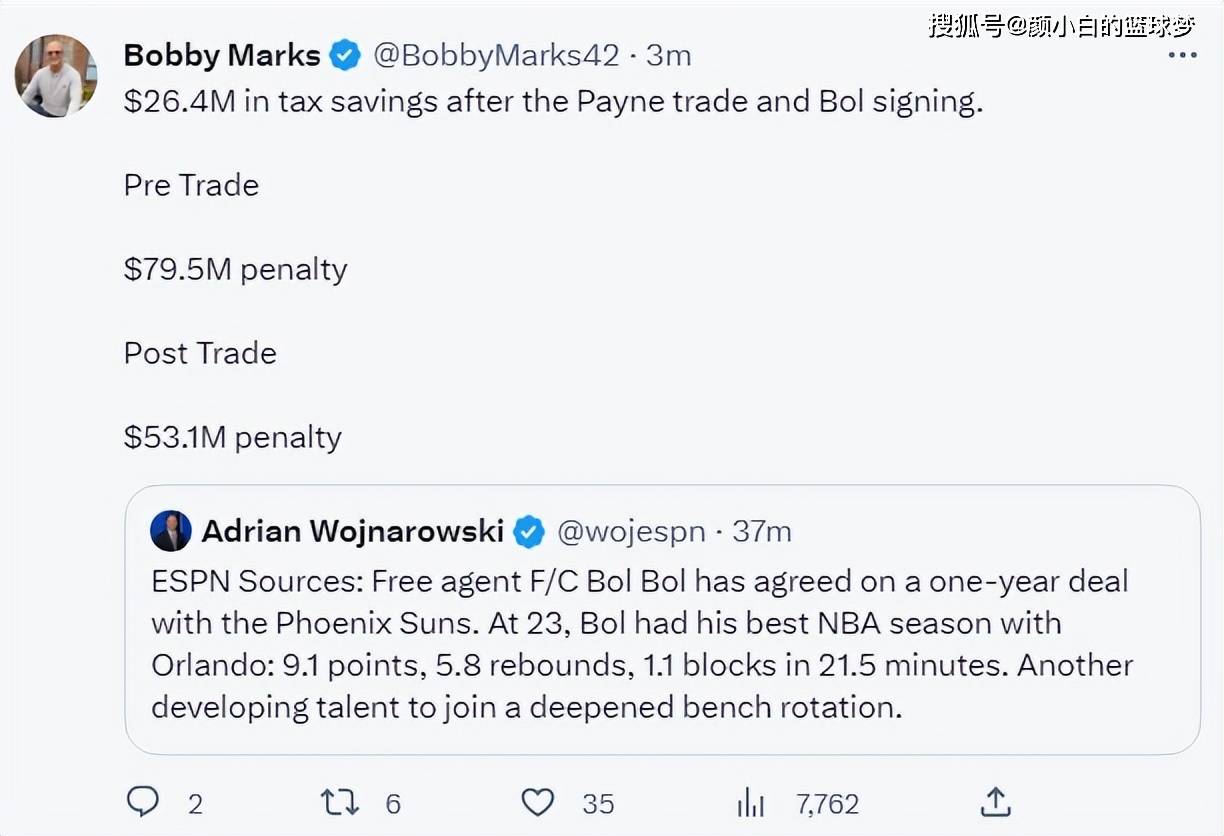Click the @BobbyMarks42 handle
Image resolution: width=1224 pixels, height=836 pixels.
coord(496,56)
